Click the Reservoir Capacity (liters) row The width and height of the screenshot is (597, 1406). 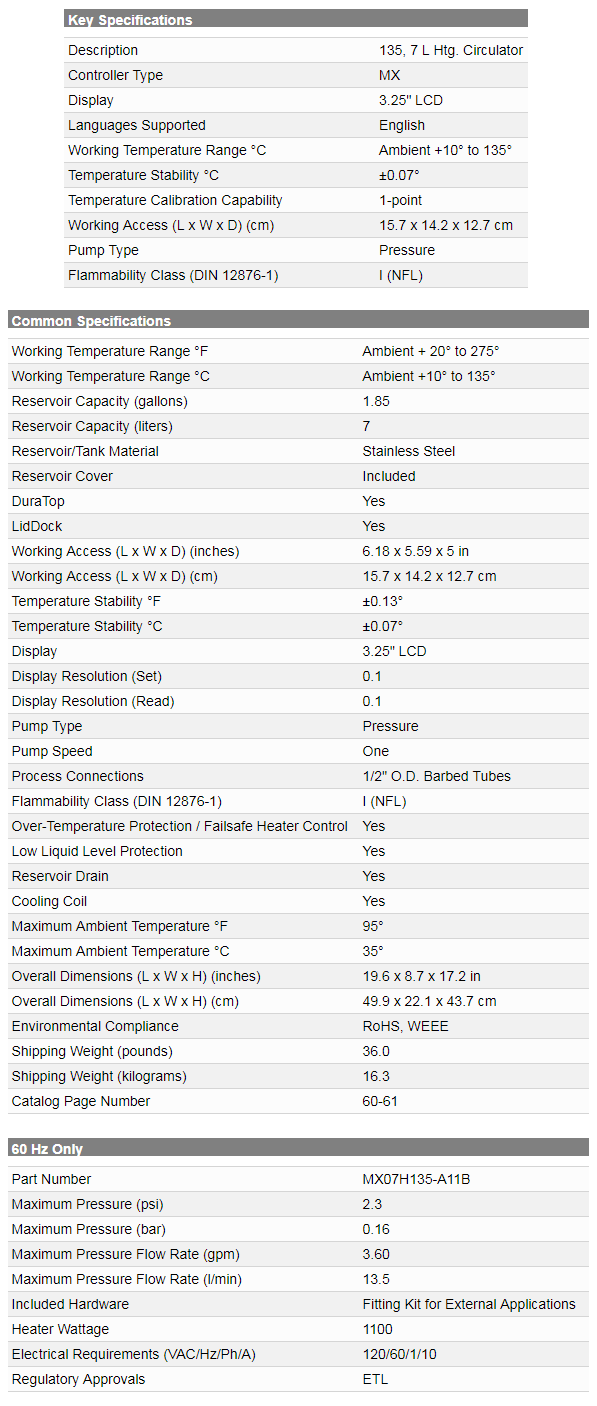coord(298,426)
